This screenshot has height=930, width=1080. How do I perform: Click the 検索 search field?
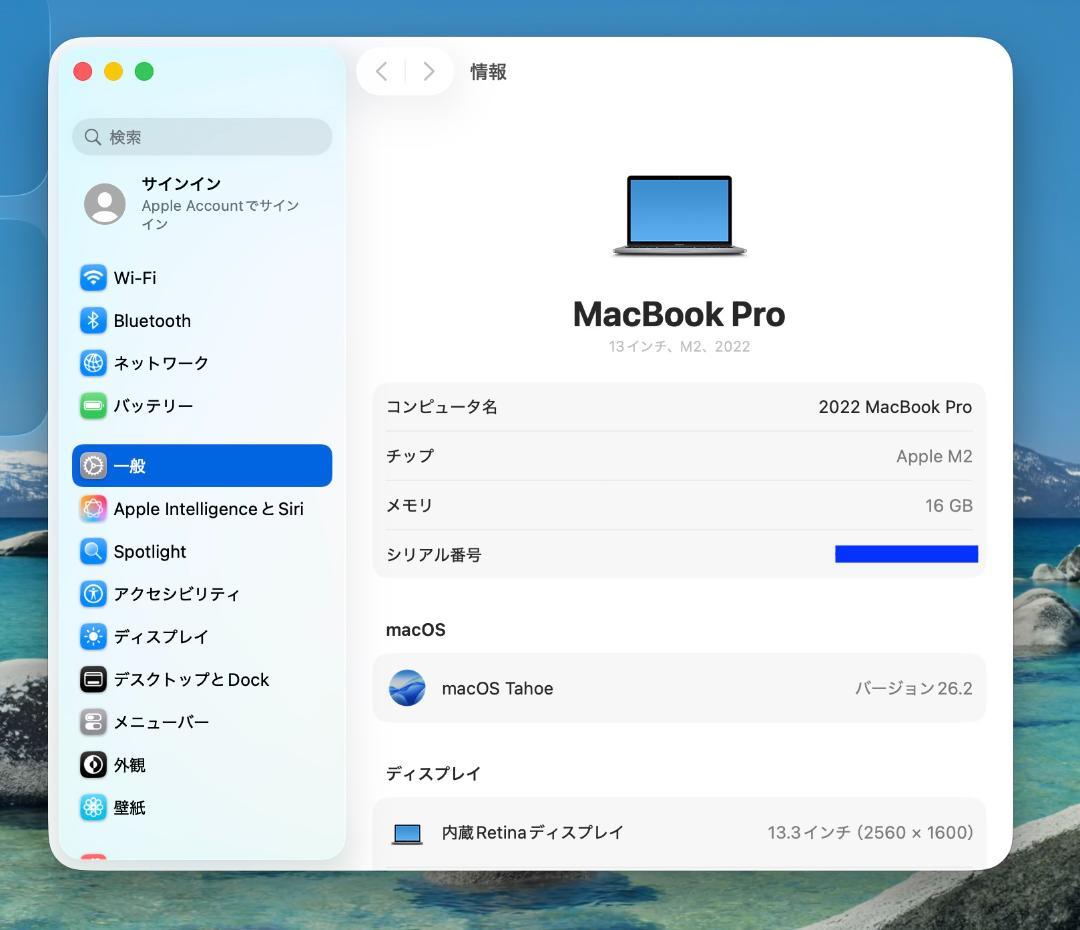click(x=202, y=137)
